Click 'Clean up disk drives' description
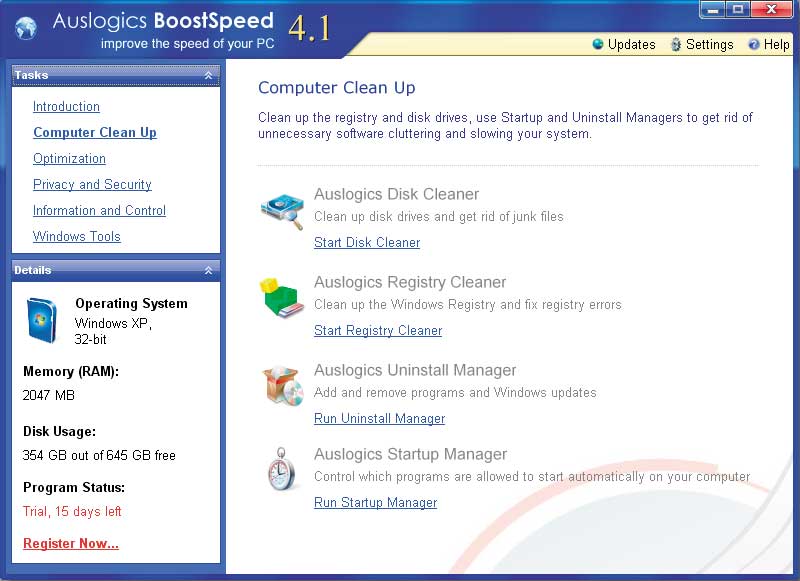Viewport: 800px width, 581px height. click(439, 217)
